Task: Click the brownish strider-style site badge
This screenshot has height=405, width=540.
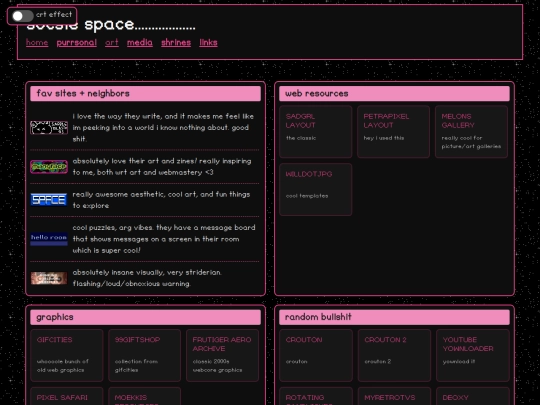Action: click(x=49, y=278)
